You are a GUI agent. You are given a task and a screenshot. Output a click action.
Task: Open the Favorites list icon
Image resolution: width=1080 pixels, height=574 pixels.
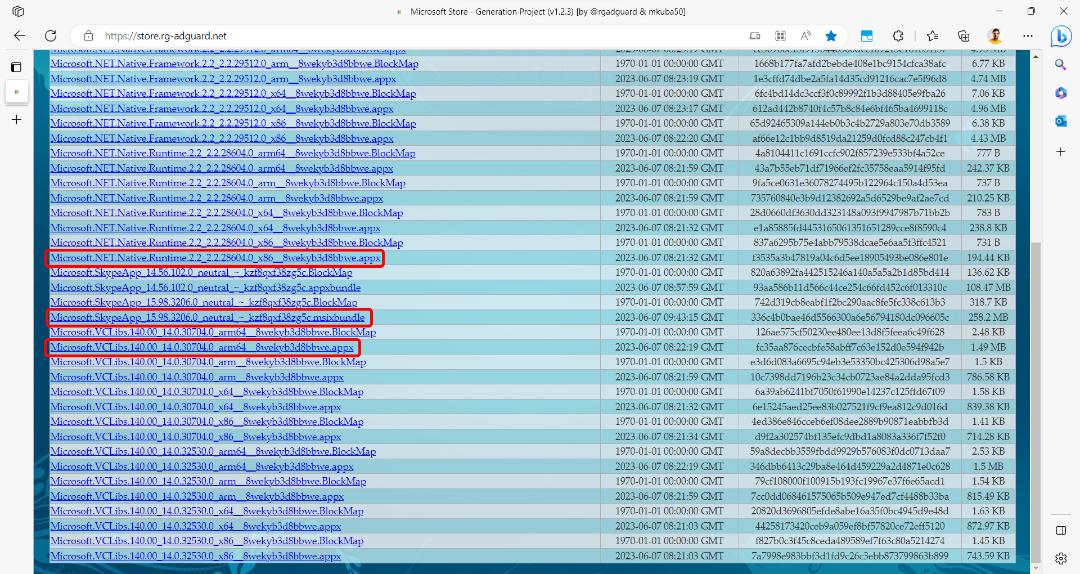click(x=933, y=36)
